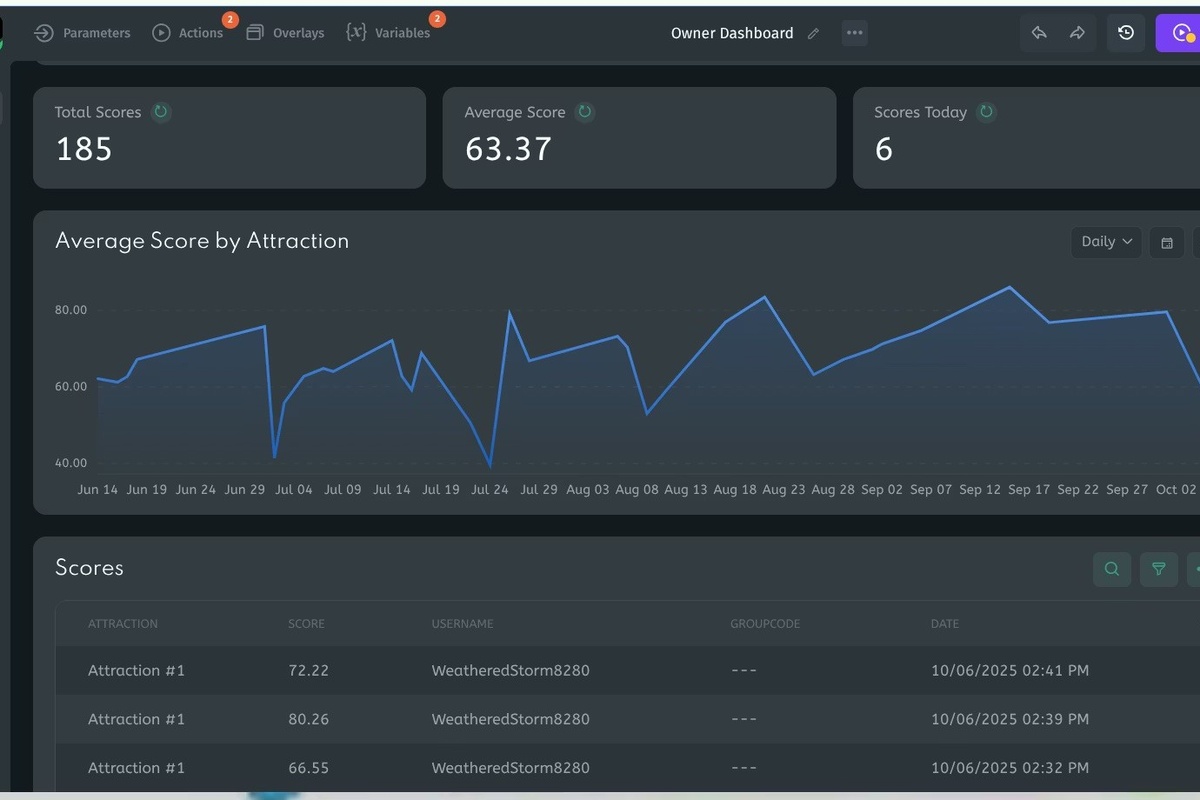Screen dimensions: 1200x800
Task: Click the Owner Dashboard title
Action: [x=731, y=33]
